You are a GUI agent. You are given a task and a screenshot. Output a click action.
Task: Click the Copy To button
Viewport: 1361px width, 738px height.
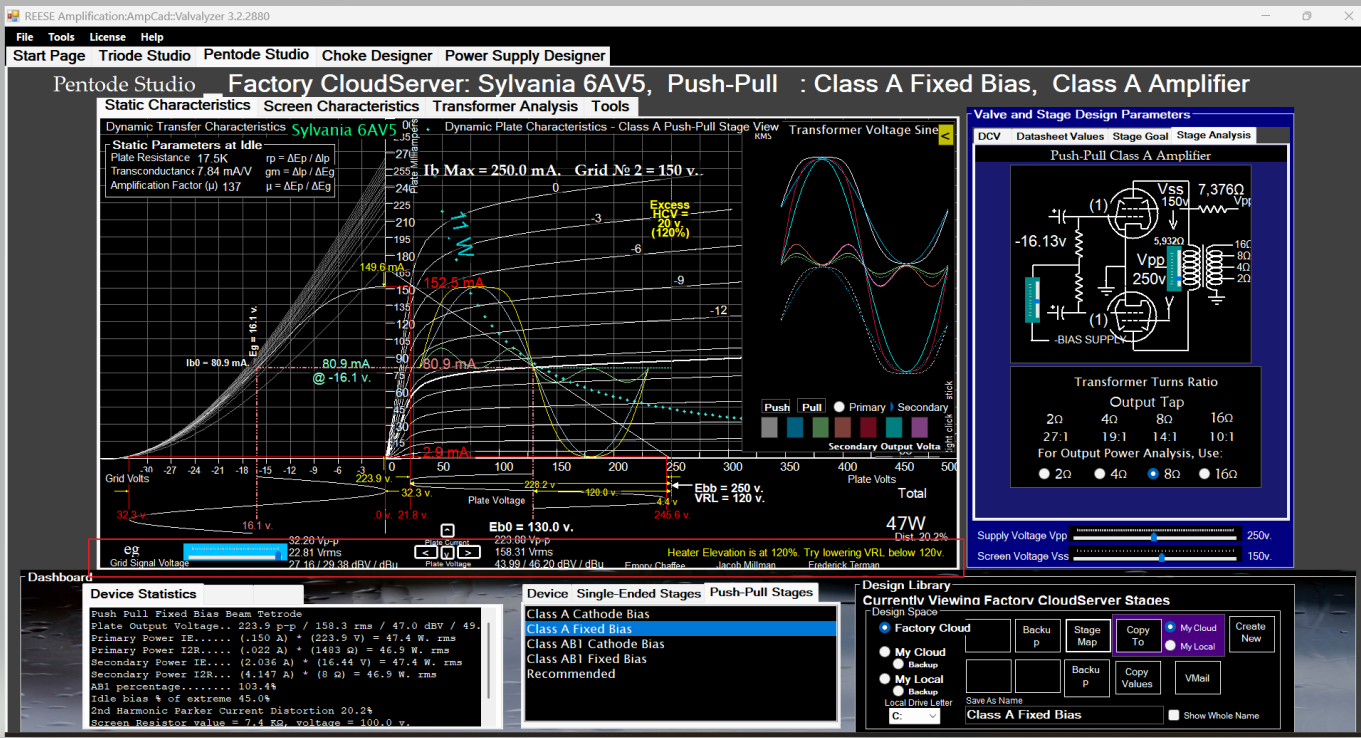[x=1137, y=636]
